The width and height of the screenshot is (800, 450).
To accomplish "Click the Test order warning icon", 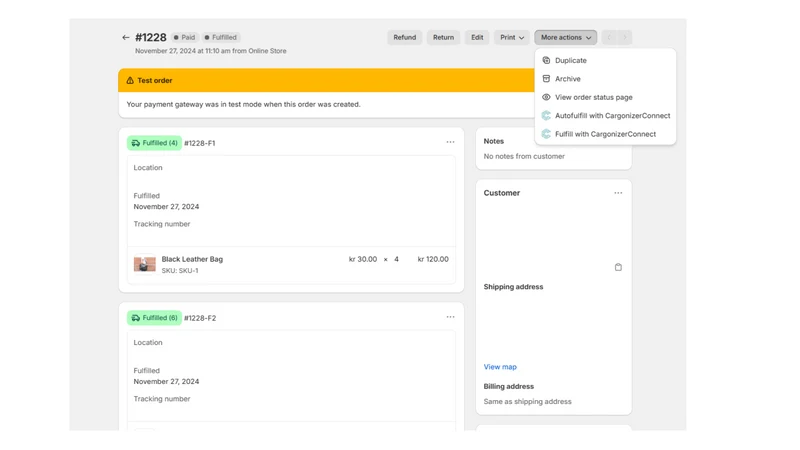I will click(x=130, y=80).
